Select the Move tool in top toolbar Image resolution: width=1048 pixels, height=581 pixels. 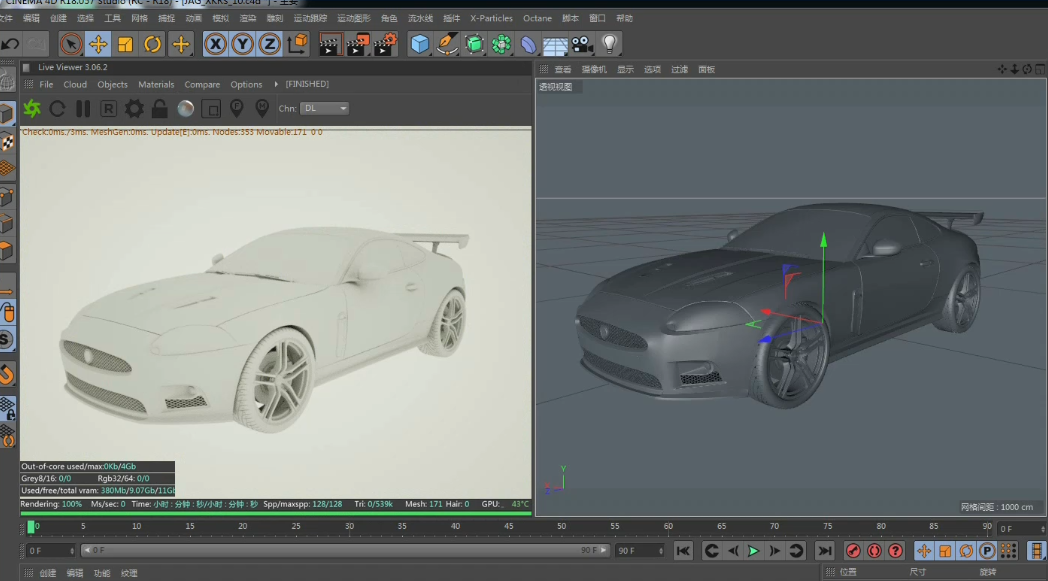click(98, 44)
